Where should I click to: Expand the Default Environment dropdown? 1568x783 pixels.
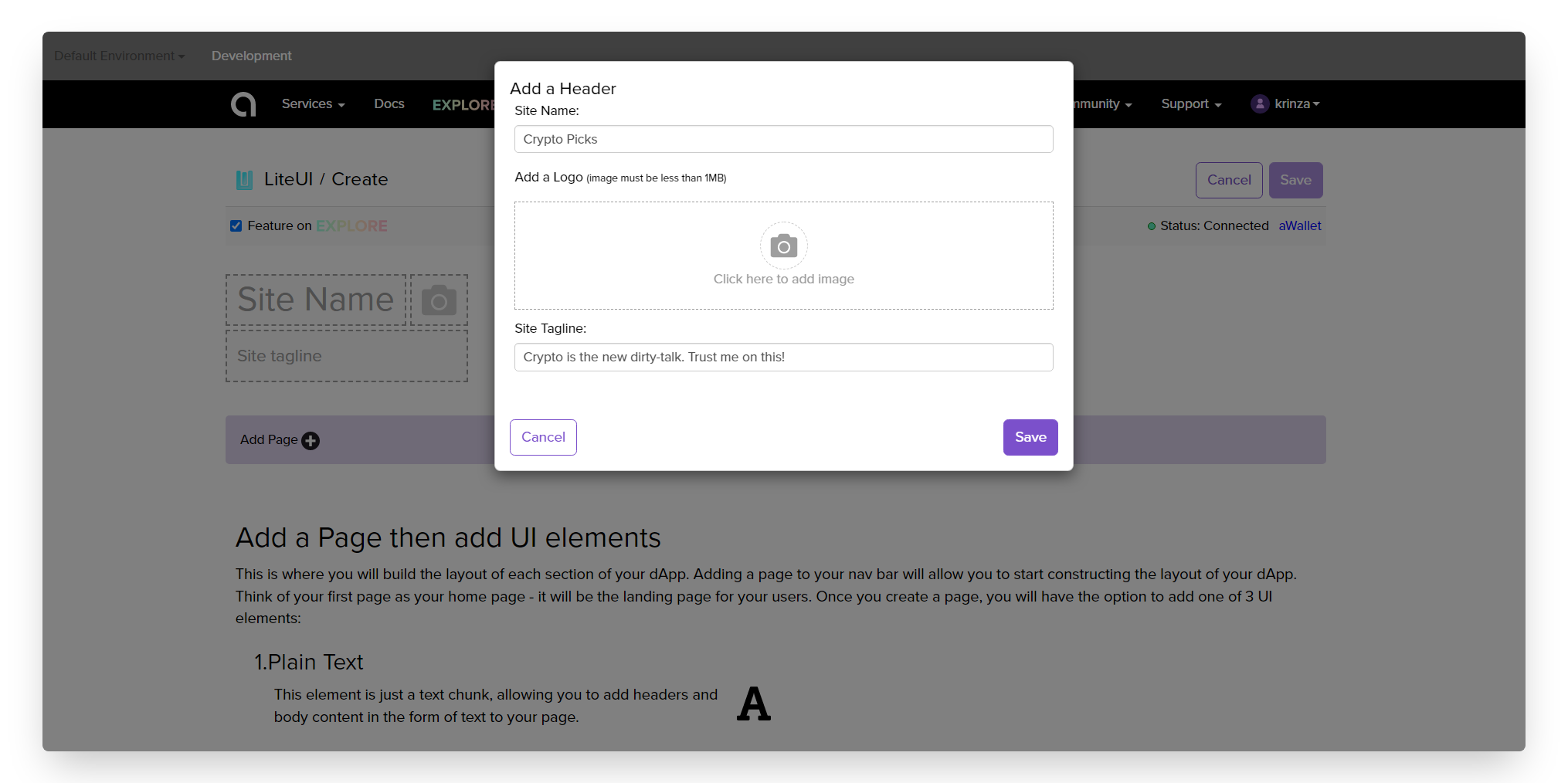click(x=120, y=56)
